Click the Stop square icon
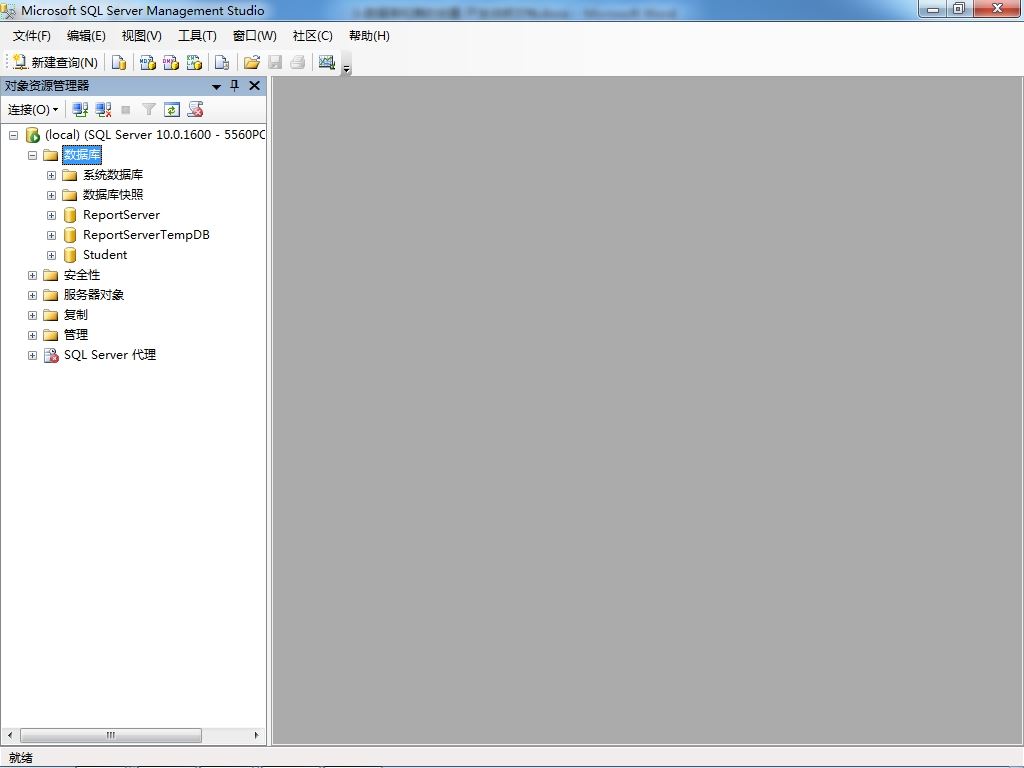The height and width of the screenshot is (768, 1024). [126, 110]
